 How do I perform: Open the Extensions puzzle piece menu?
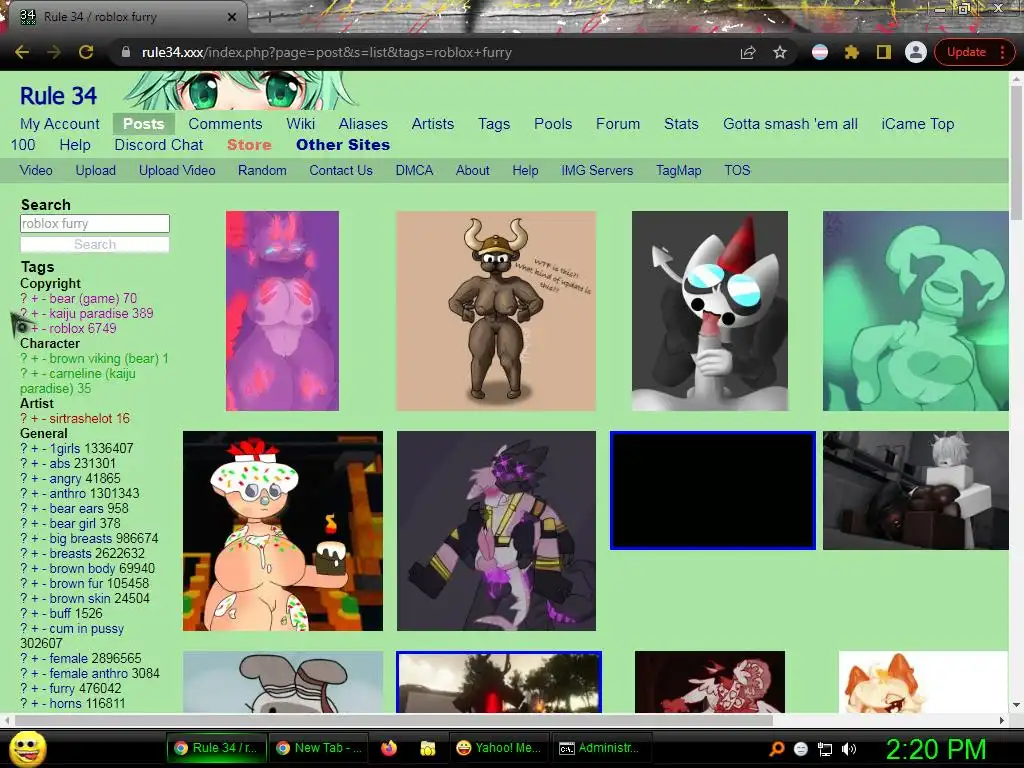coord(852,52)
